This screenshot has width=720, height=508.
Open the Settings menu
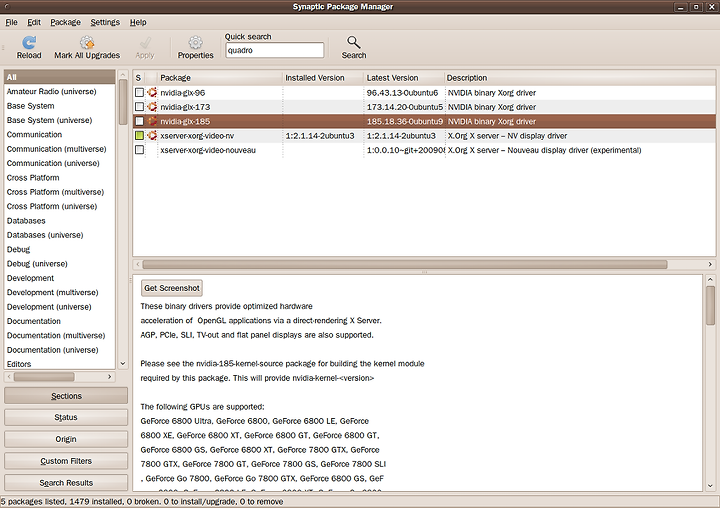[x=105, y=22]
